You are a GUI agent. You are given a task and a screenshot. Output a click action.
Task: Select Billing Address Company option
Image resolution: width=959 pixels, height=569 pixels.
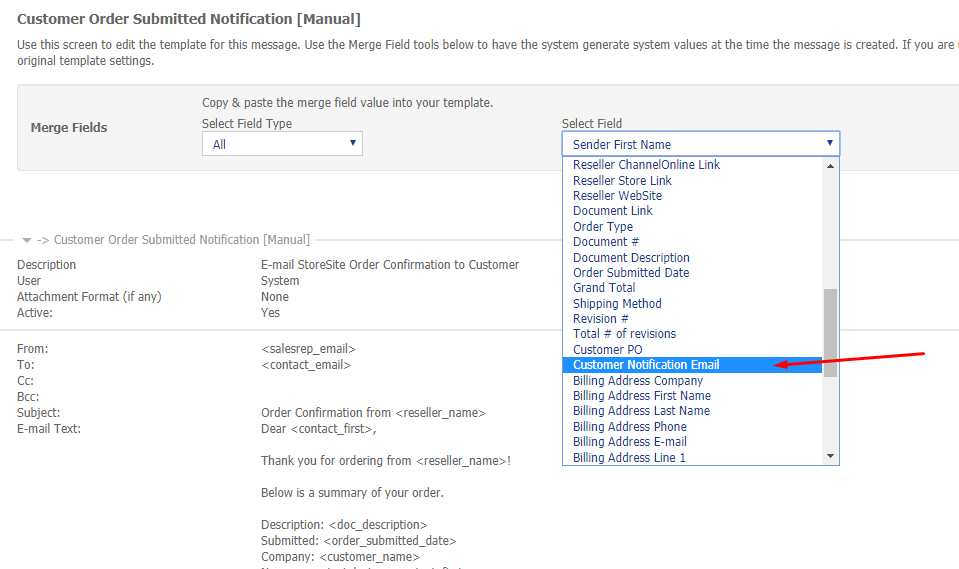[638, 381]
